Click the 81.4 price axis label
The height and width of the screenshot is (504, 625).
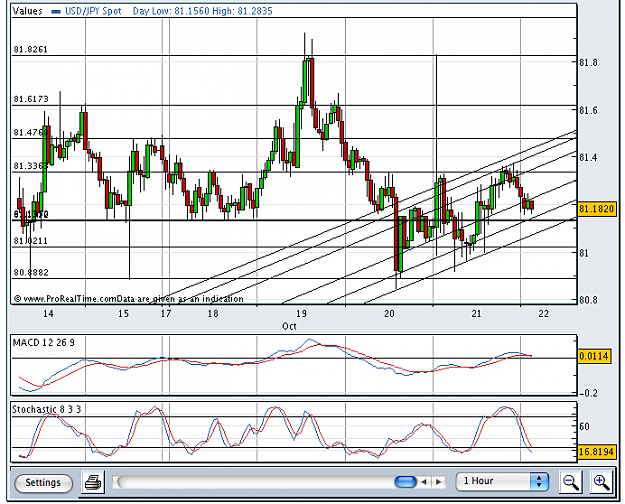pos(588,158)
